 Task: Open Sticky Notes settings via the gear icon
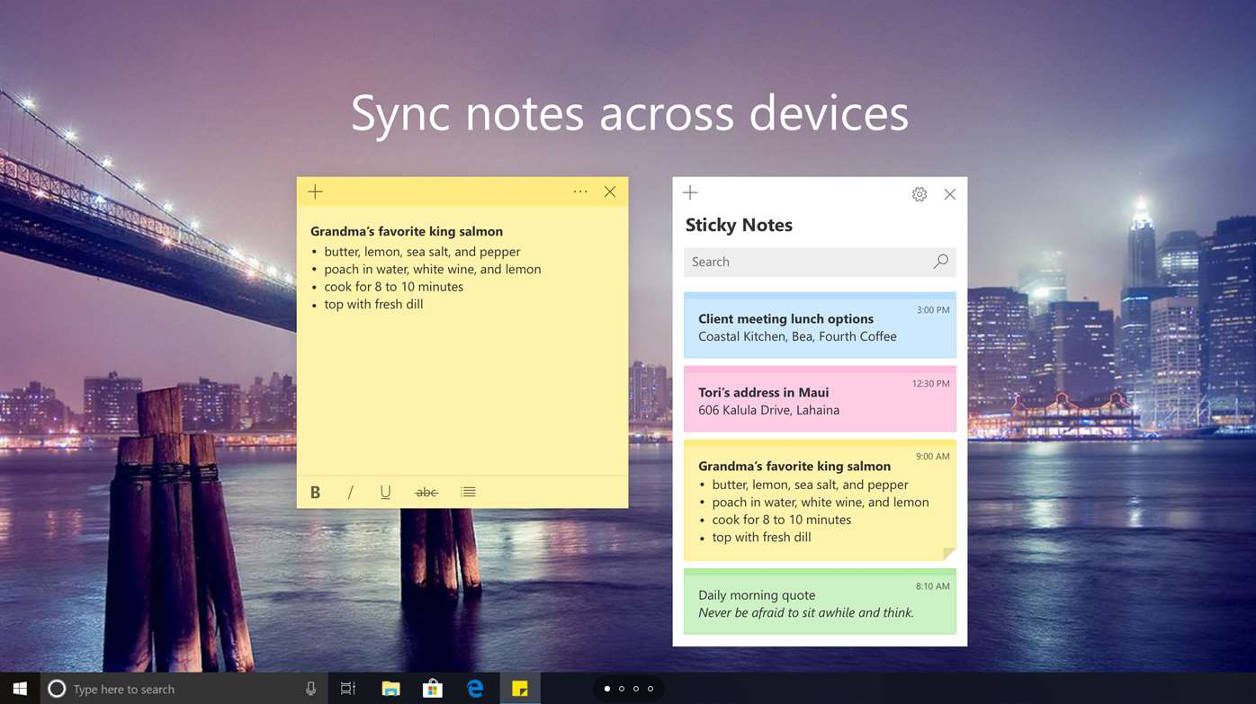pyautogui.click(x=919, y=194)
